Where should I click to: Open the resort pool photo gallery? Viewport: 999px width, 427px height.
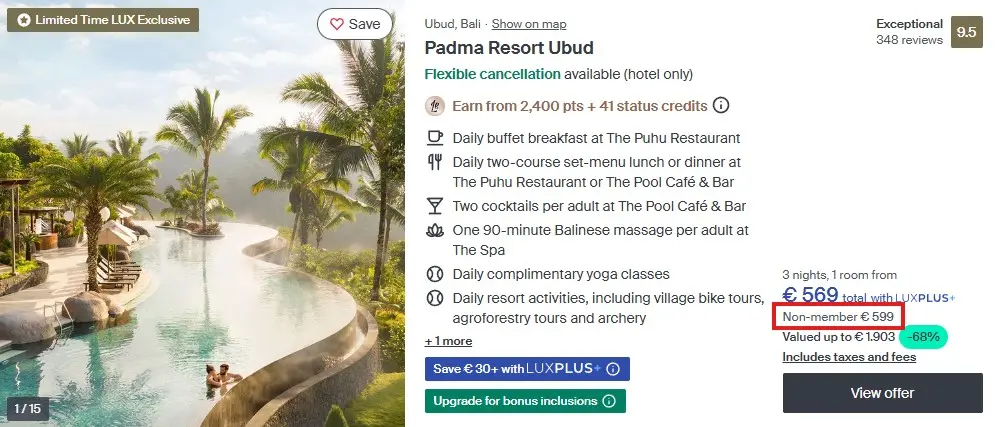(203, 214)
